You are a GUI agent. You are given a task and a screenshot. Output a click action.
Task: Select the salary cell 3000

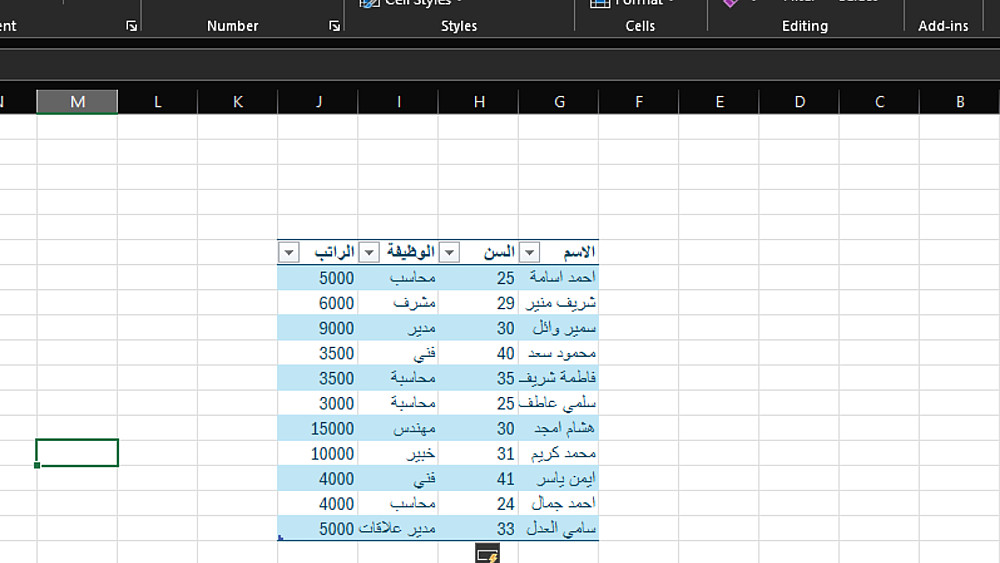318,403
